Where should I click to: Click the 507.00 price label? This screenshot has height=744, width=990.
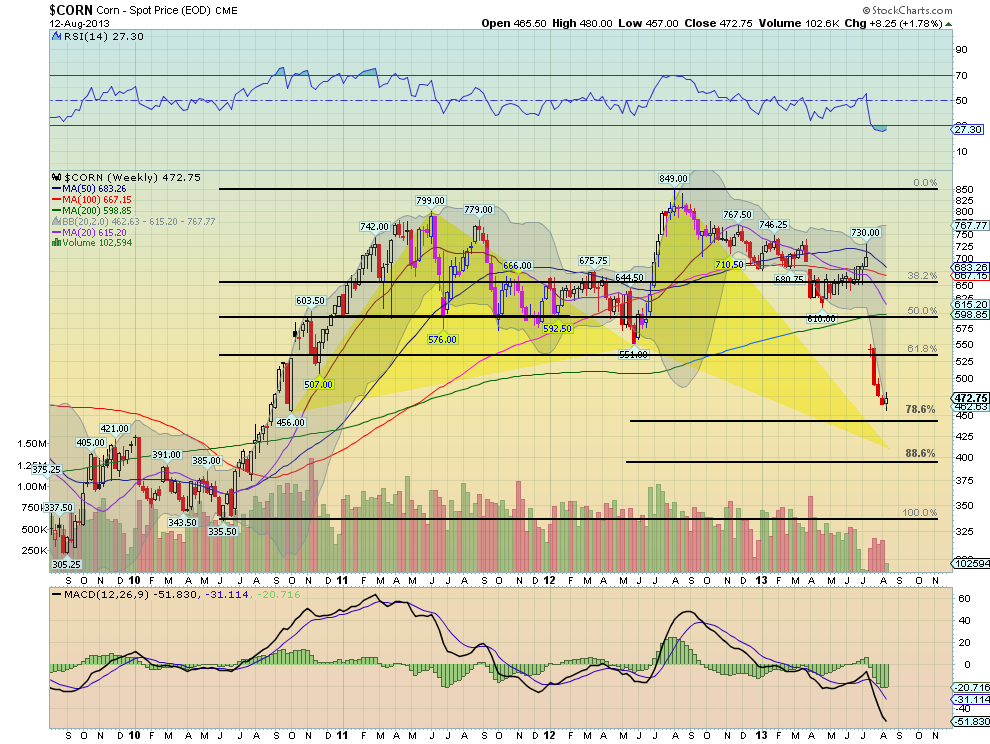click(x=318, y=384)
